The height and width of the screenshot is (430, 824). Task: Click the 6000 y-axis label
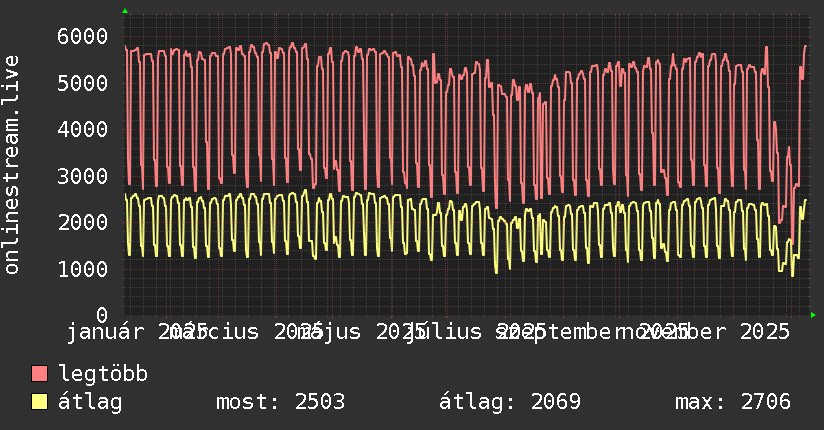(x=83, y=36)
